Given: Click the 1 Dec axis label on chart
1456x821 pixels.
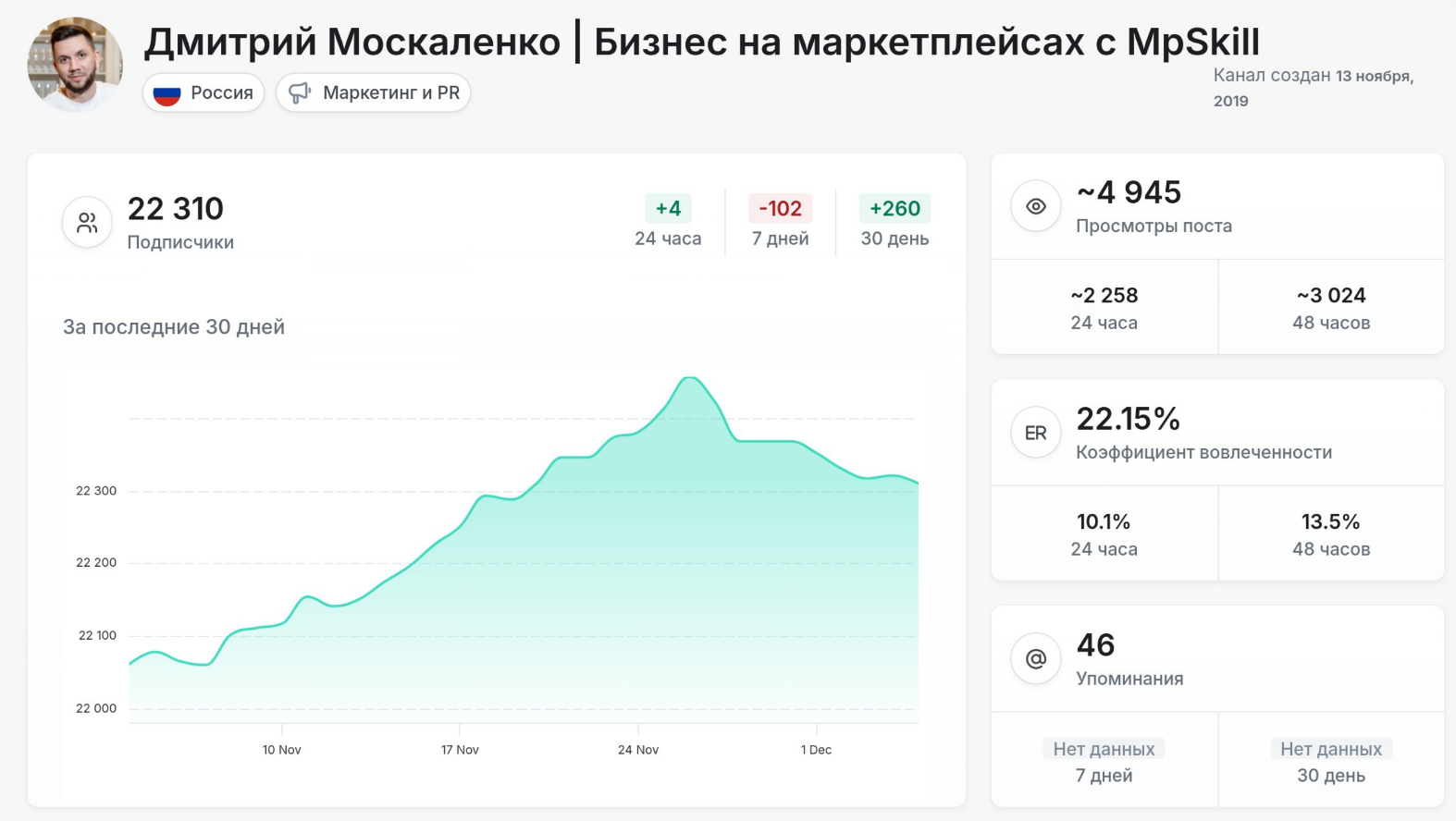Looking at the screenshot, I should (x=816, y=750).
